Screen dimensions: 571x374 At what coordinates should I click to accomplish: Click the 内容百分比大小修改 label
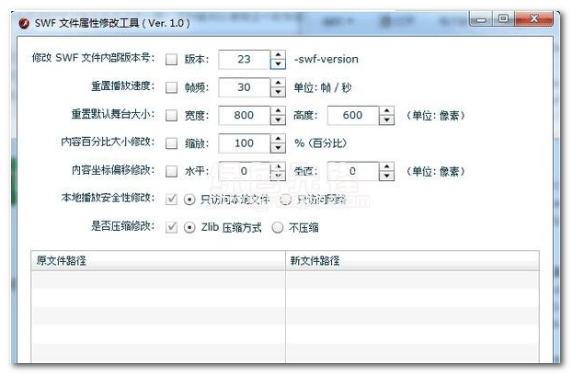pyautogui.click(x=108, y=142)
